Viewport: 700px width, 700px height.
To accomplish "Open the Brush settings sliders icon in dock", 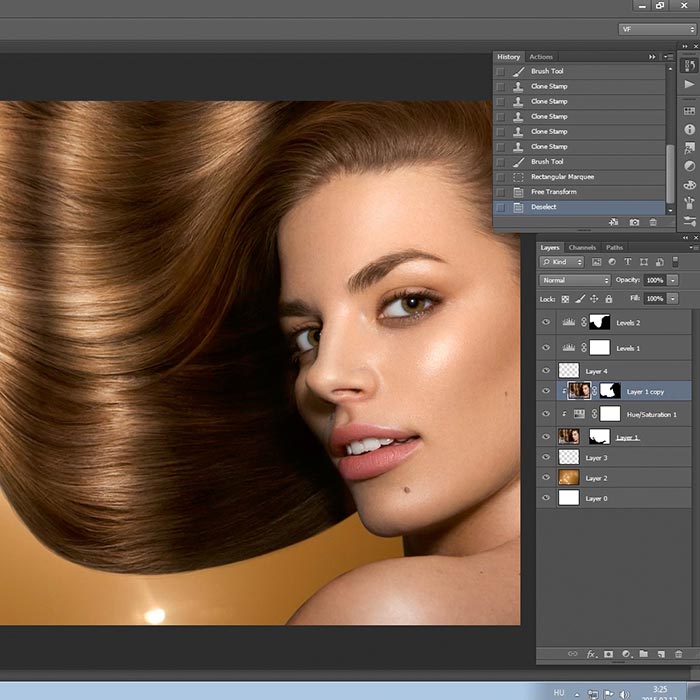I will (689, 221).
